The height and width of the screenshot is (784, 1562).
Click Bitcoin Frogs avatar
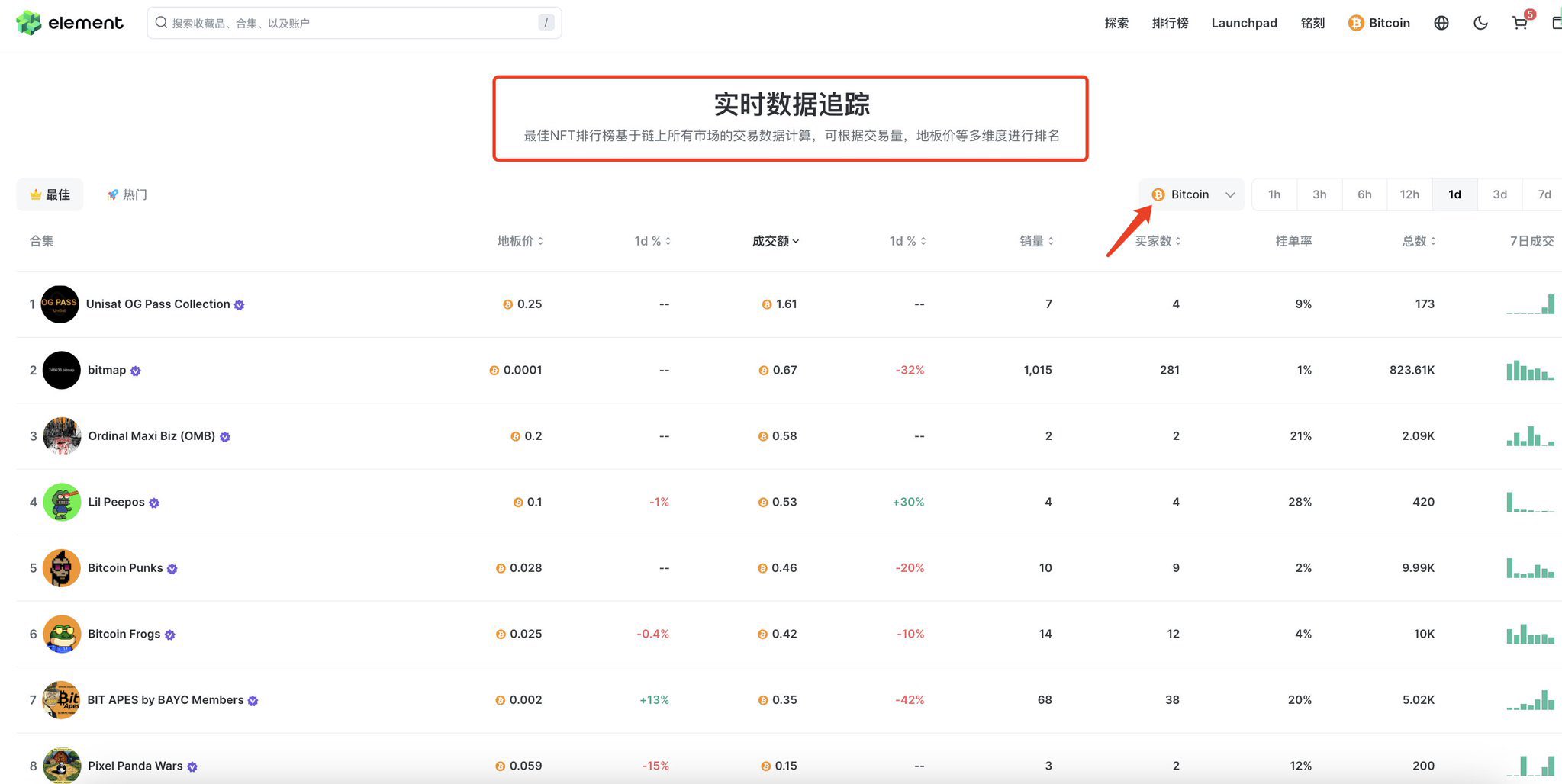click(62, 634)
